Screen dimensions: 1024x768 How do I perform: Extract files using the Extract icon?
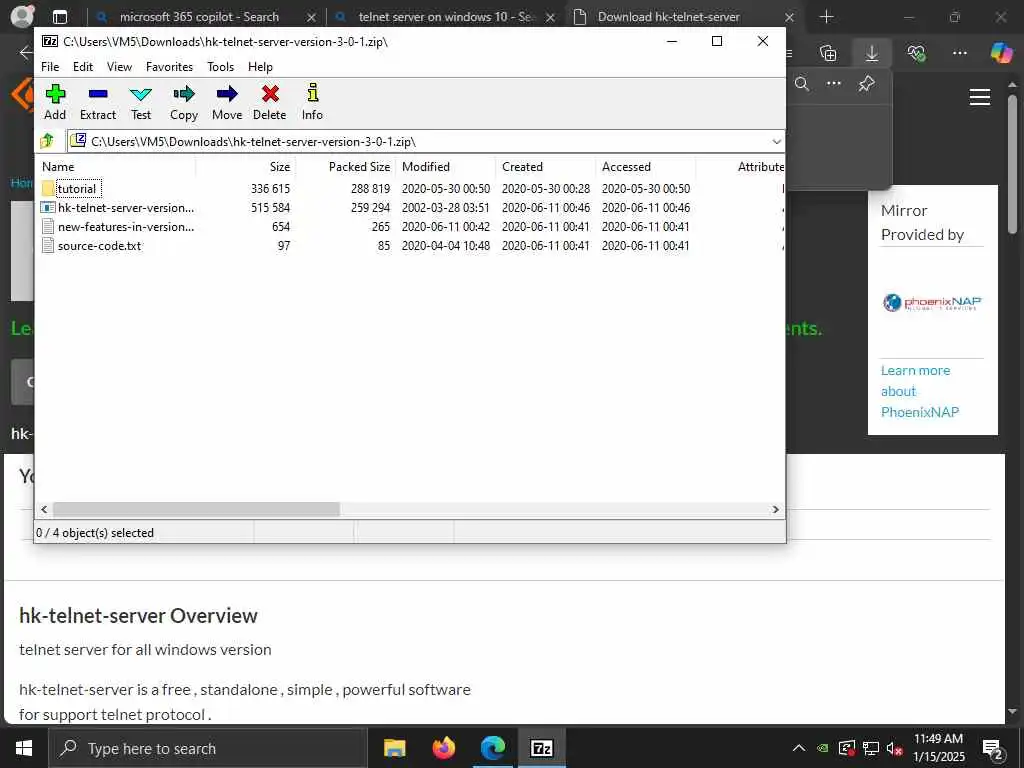pyautogui.click(x=98, y=95)
